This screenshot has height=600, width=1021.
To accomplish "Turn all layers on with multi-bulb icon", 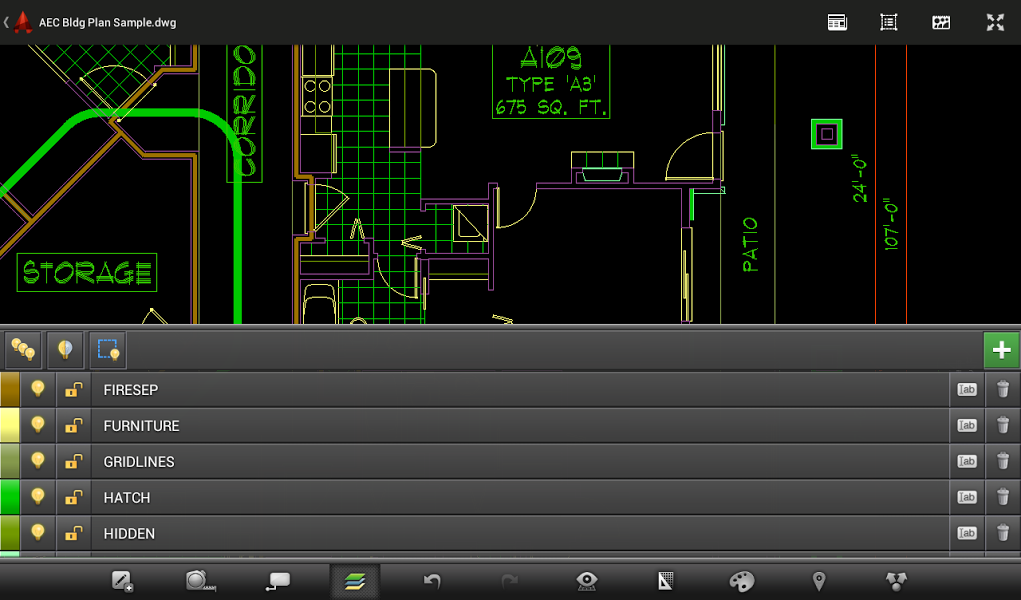I will 23,350.
